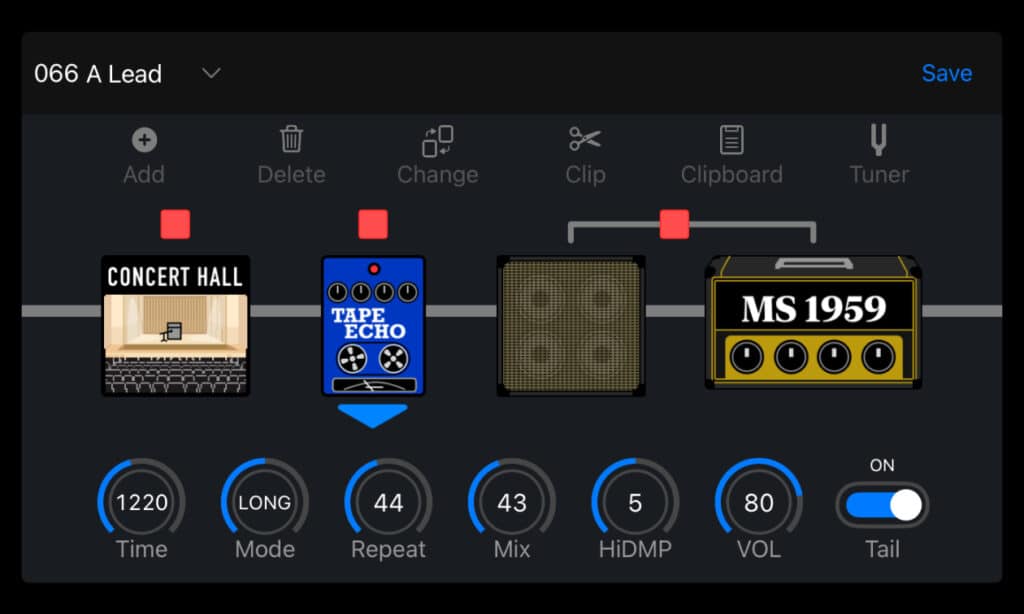Turn off the Tail switch
The width and height of the screenshot is (1024, 614).
(882, 505)
